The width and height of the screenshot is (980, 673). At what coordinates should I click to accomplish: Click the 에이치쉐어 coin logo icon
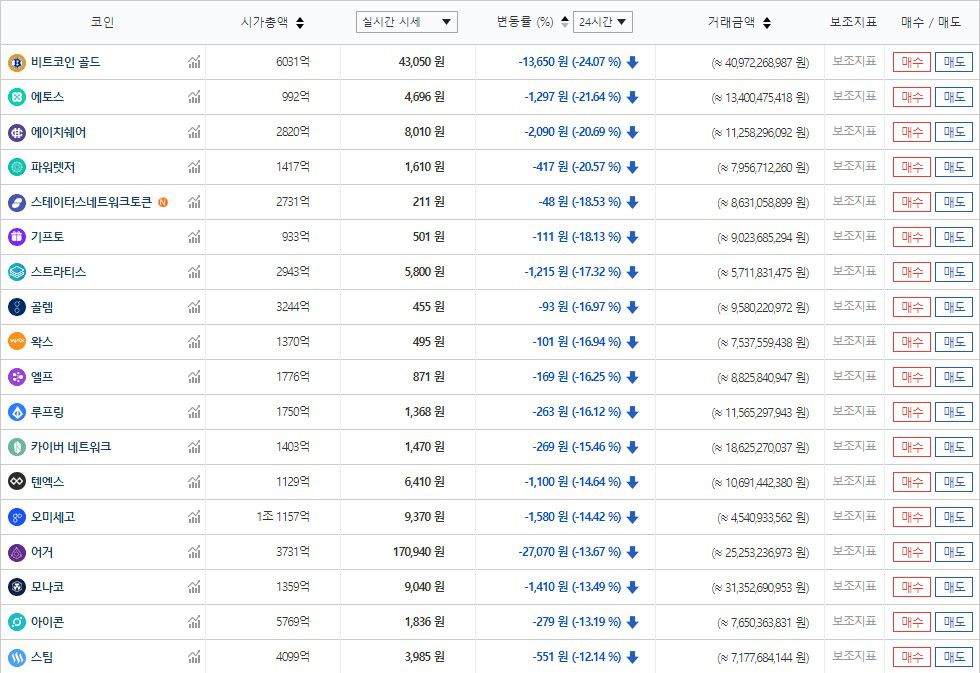(16, 132)
